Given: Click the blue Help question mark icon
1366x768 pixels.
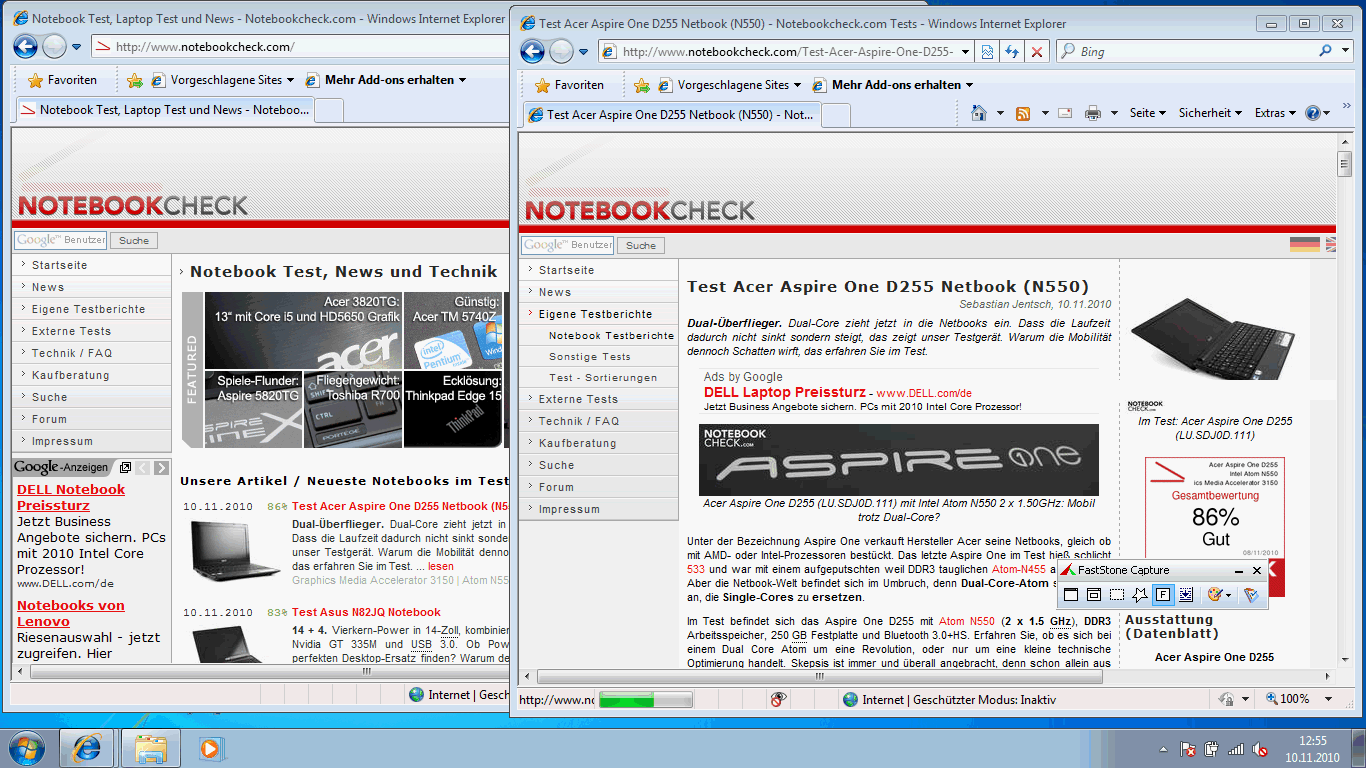Looking at the screenshot, I should (x=1313, y=113).
